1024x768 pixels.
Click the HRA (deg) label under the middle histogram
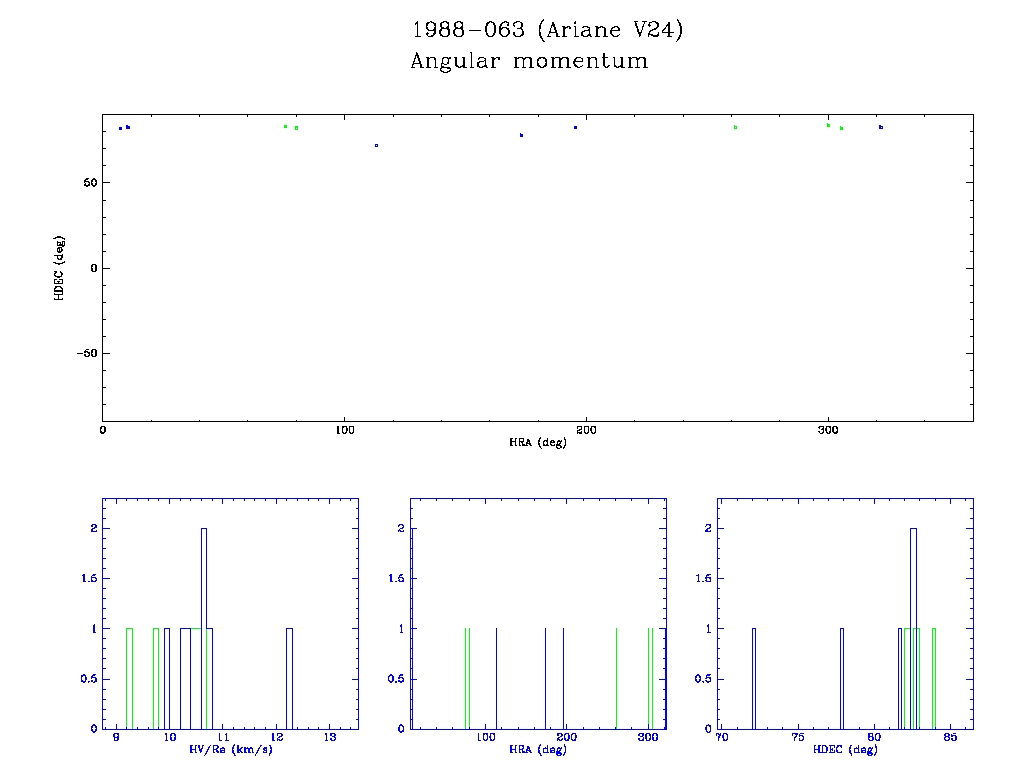click(537, 750)
